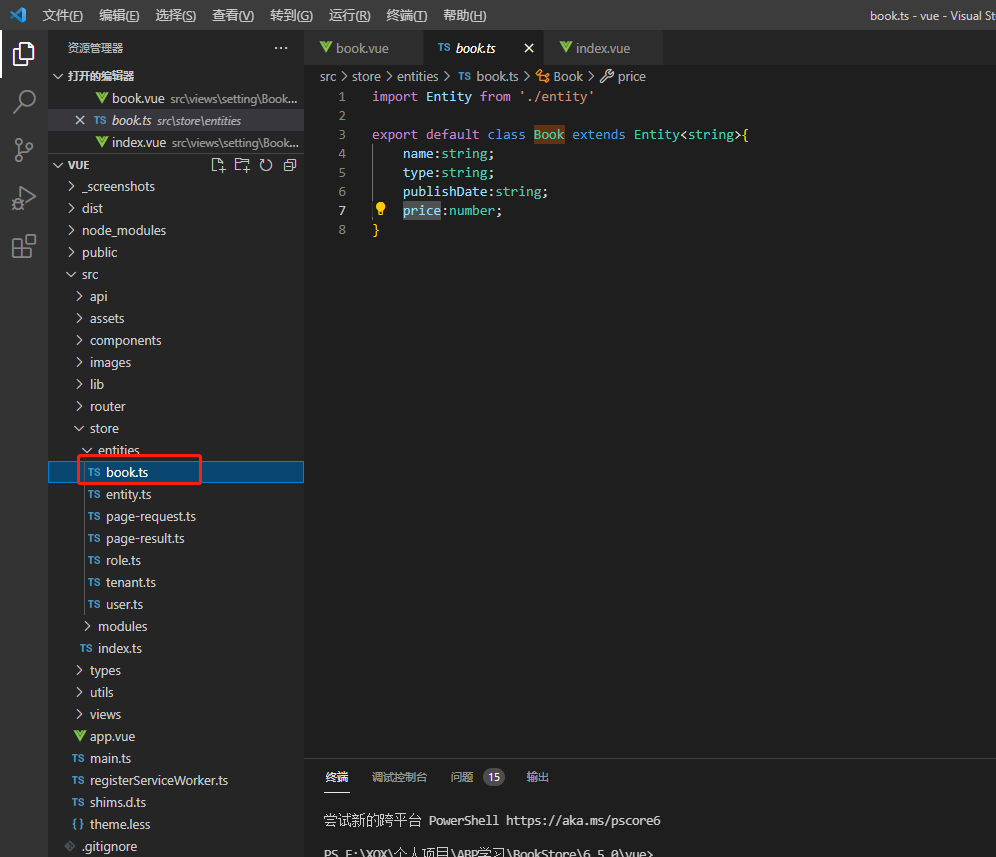
Task: Open the explorer more actions ellipsis
Action: coord(281,48)
